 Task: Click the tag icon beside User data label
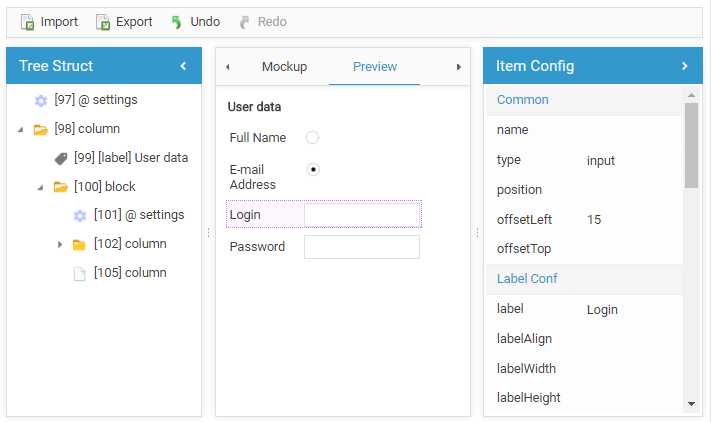pos(61,158)
